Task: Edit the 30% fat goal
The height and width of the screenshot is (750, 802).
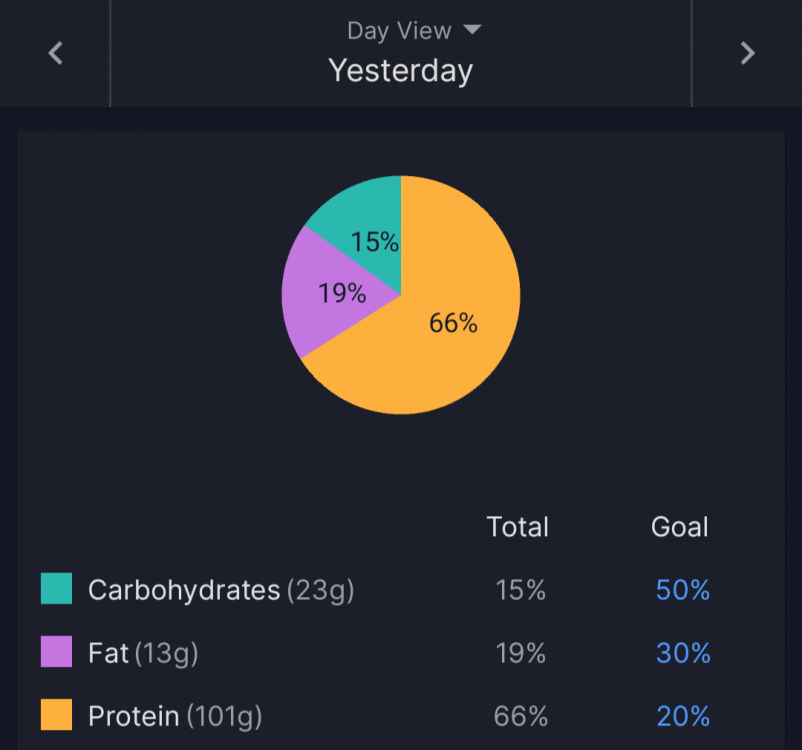Action: pyautogui.click(x=683, y=653)
